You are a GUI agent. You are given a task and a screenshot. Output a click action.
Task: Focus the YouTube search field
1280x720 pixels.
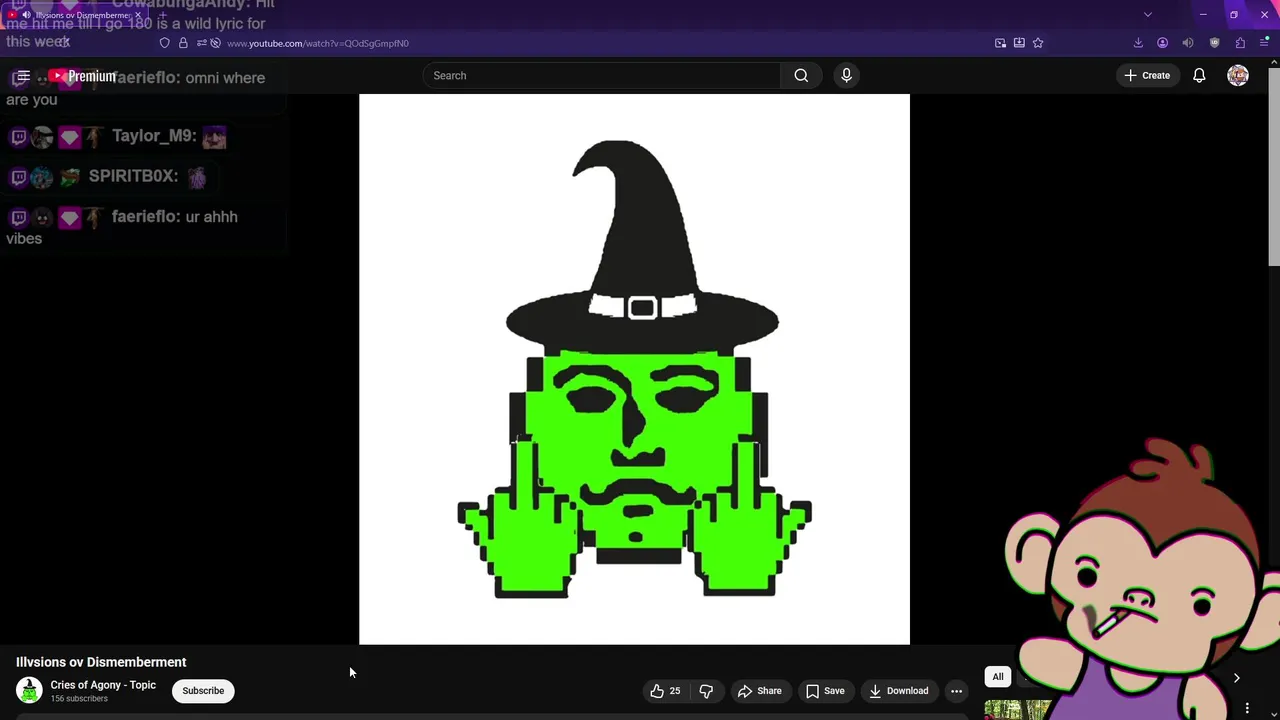click(x=601, y=75)
